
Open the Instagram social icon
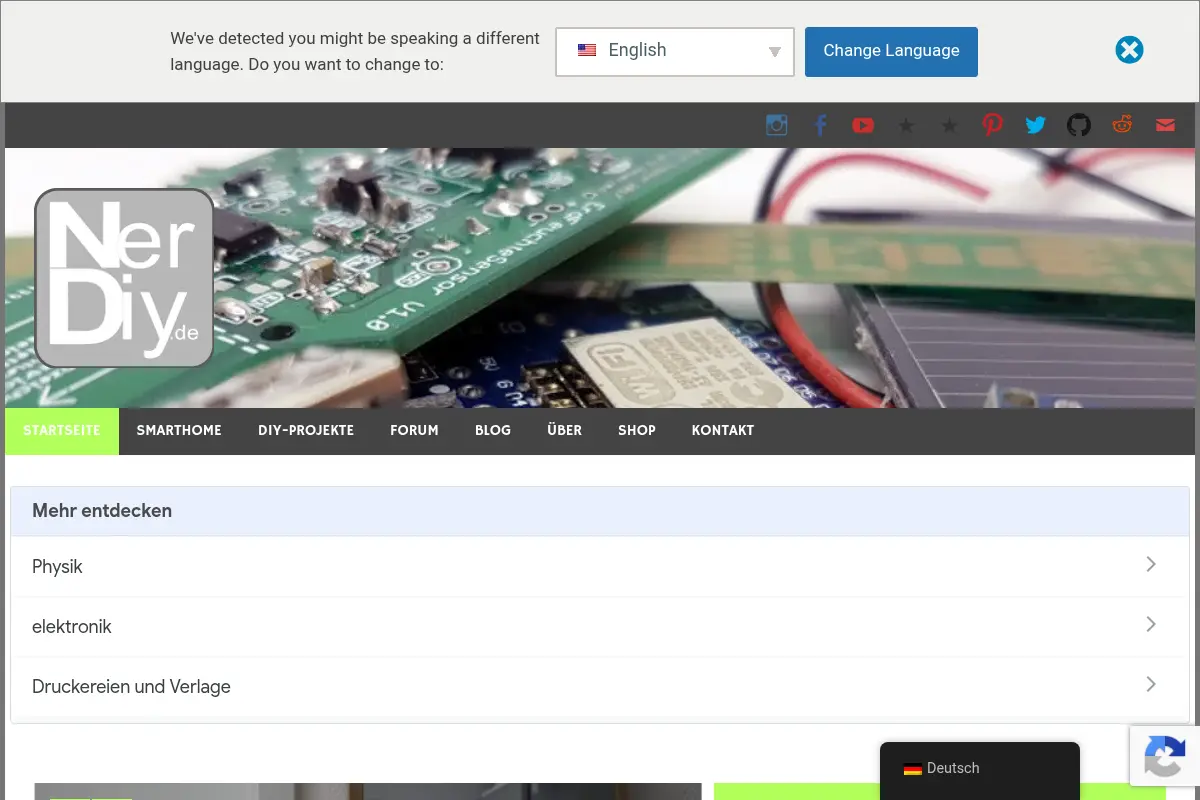(x=777, y=125)
